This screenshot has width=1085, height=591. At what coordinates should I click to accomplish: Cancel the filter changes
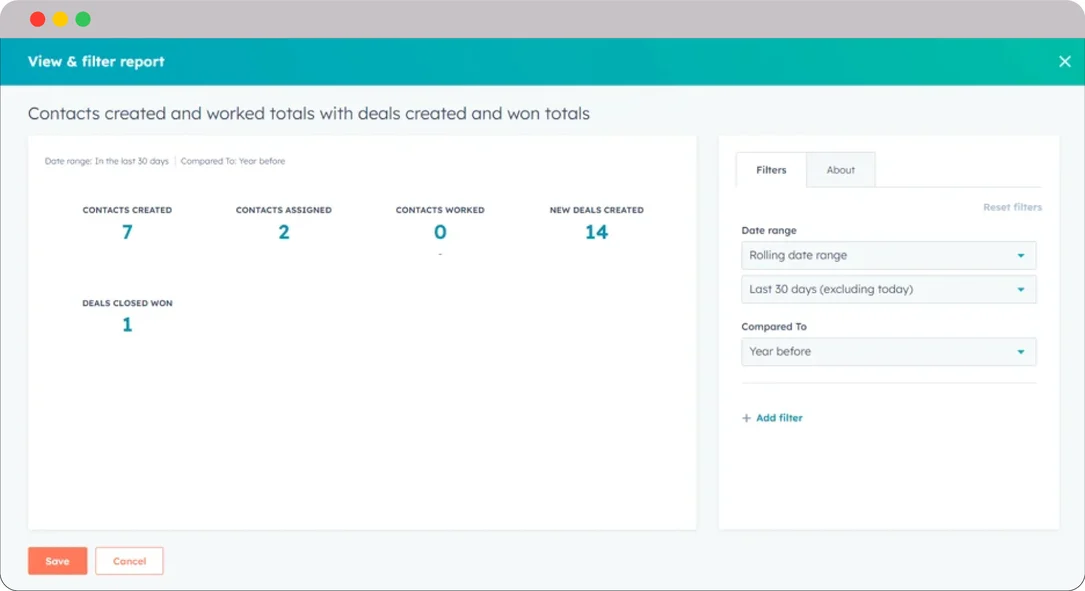point(129,561)
